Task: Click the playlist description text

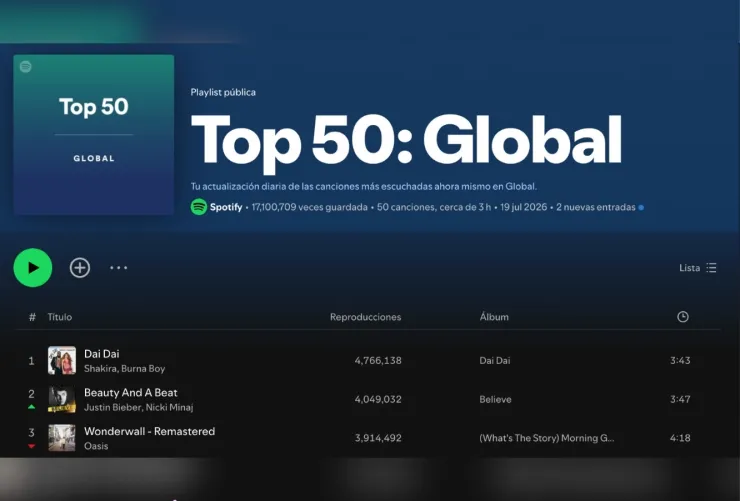Action: 364,186
